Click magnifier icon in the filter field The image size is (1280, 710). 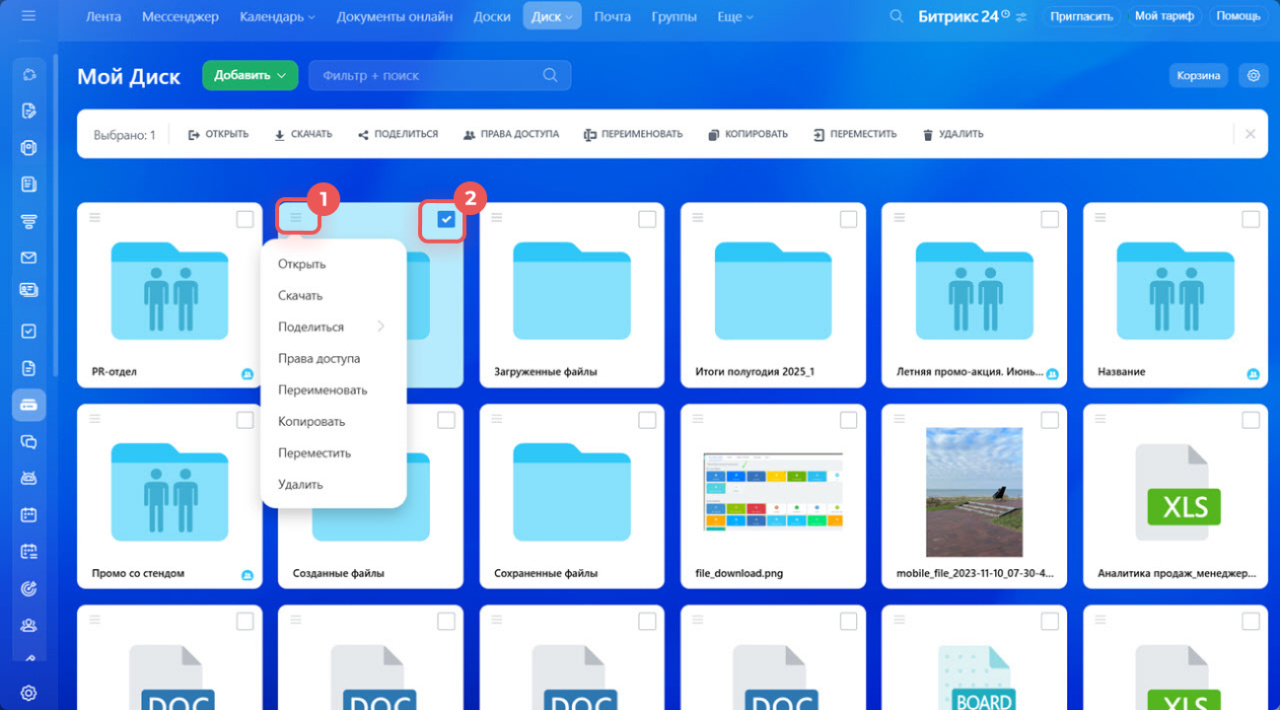pyautogui.click(x=550, y=75)
